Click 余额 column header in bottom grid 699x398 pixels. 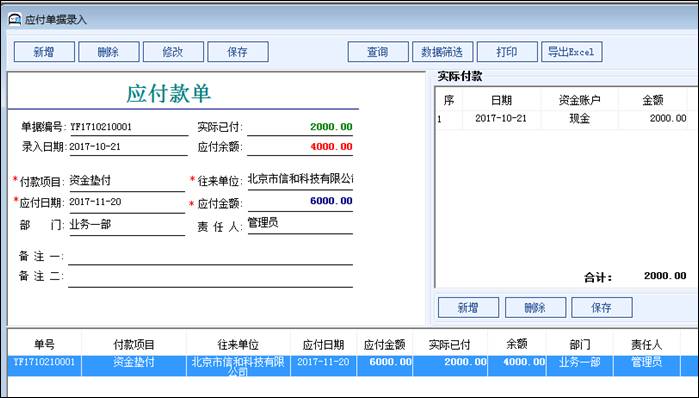point(517,345)
